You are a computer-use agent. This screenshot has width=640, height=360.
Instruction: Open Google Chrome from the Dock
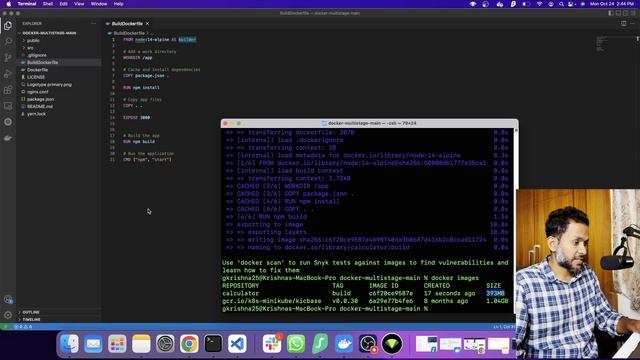(189, 344)
